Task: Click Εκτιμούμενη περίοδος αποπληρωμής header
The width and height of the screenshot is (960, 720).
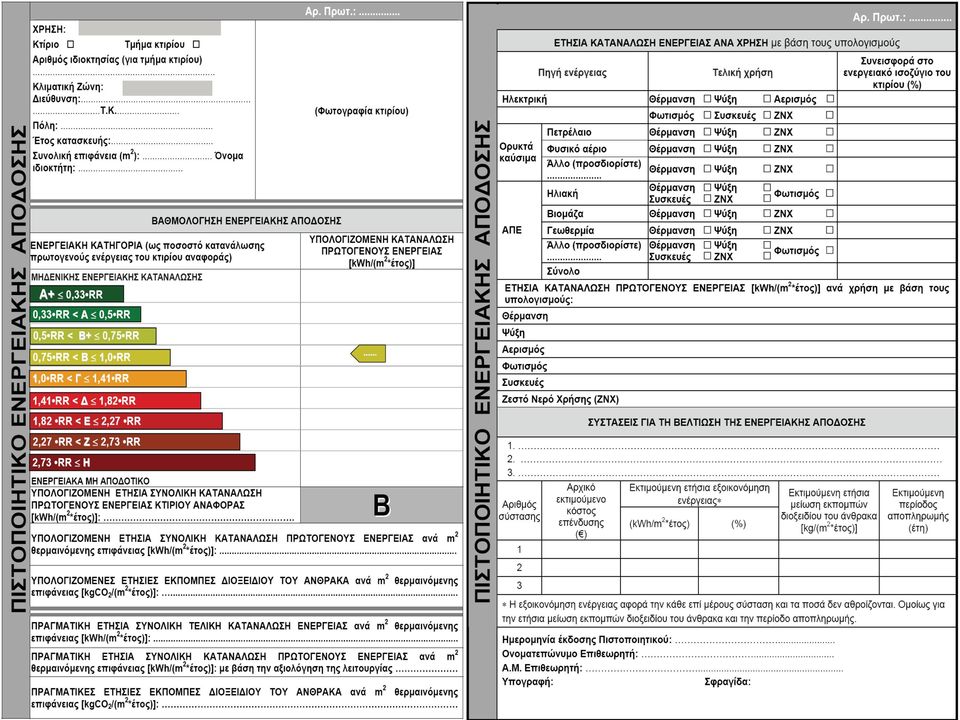Action: tap(918, 510)
